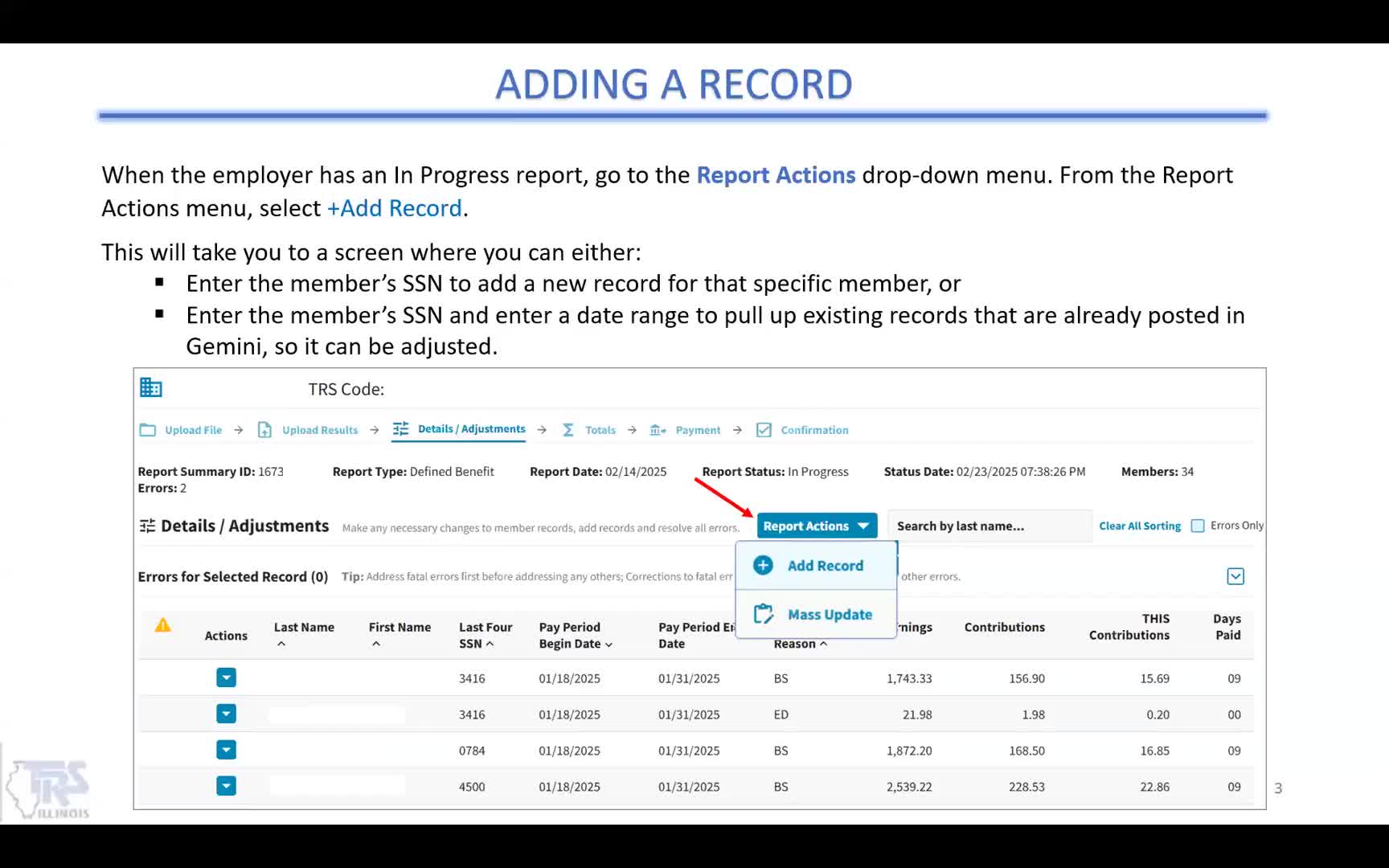Click the bank icon for Payment

pyautogui.click(x=658, y=430)
